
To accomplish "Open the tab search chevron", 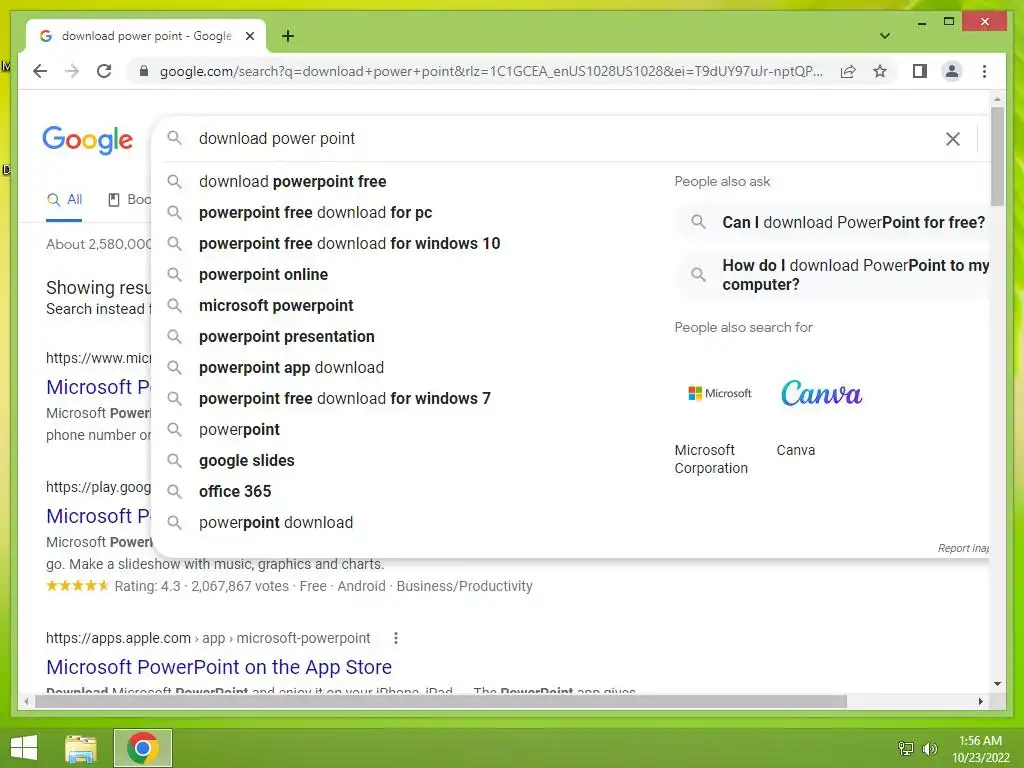I will click(x=885, y=36).
